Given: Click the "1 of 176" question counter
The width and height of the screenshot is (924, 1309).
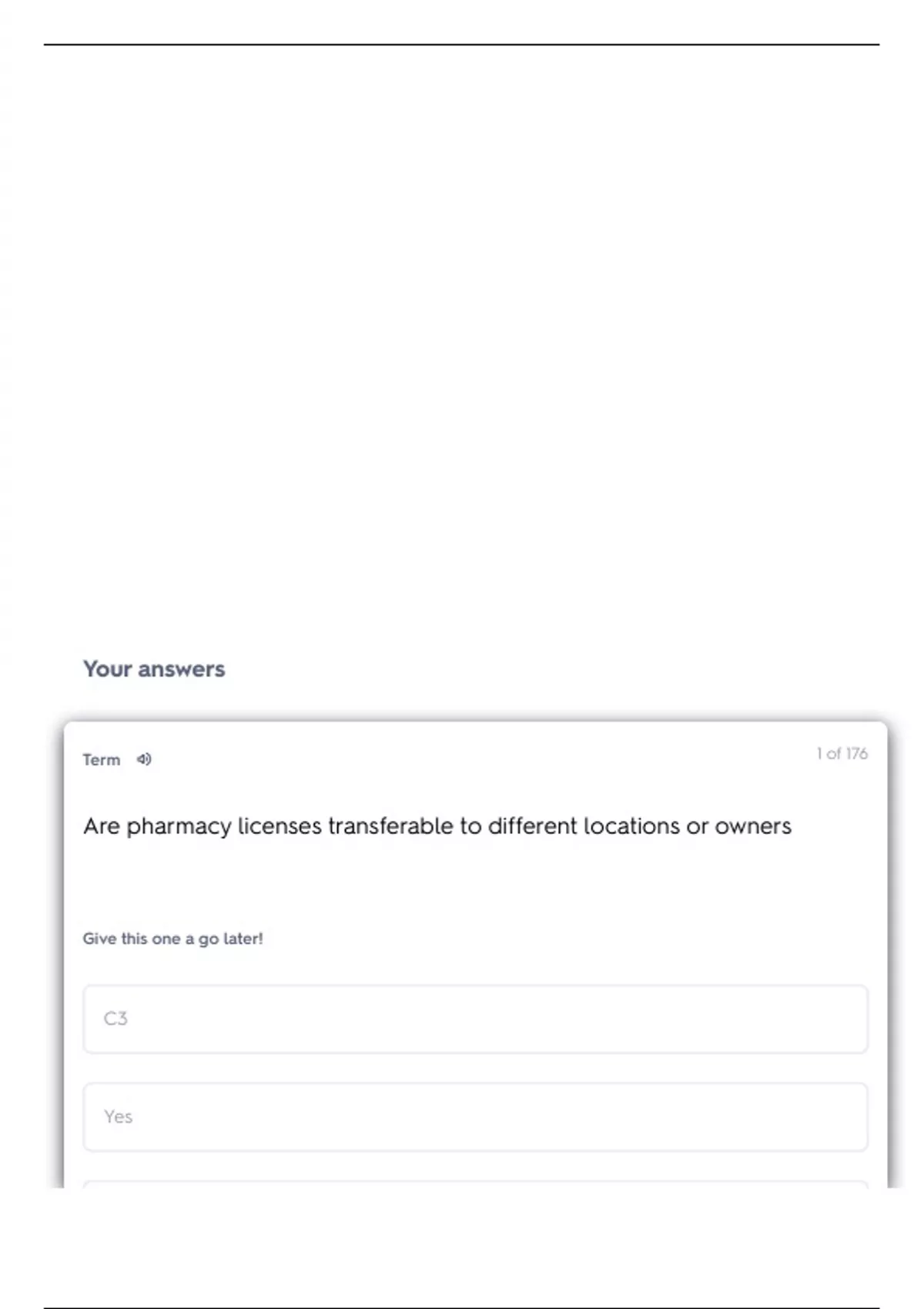Looking at the screenshot, I should click(x=842, y=753).
